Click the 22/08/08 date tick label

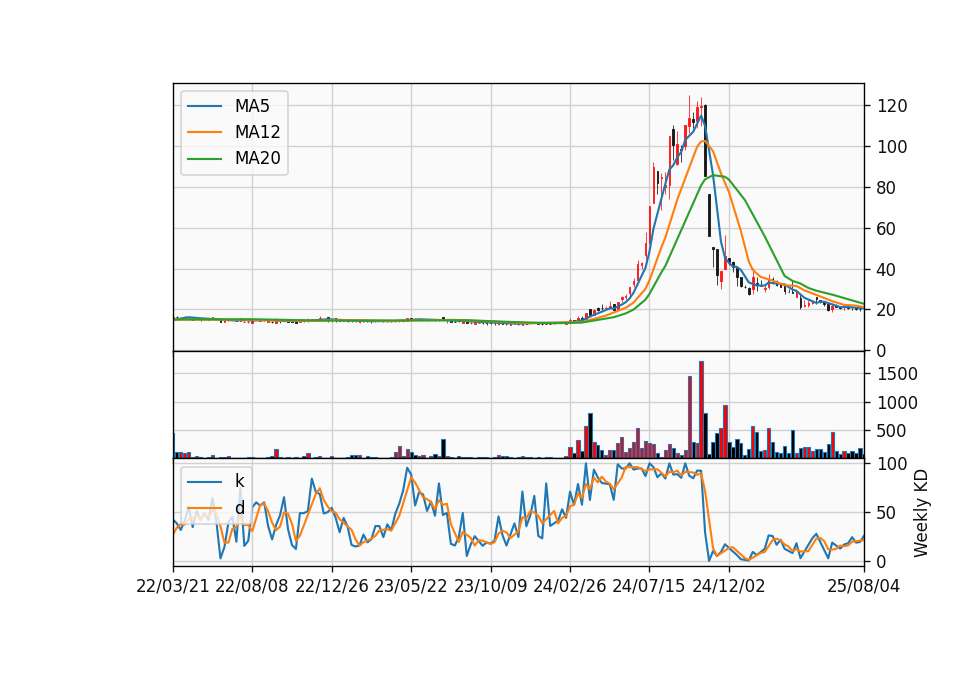(x=252, y=586)
